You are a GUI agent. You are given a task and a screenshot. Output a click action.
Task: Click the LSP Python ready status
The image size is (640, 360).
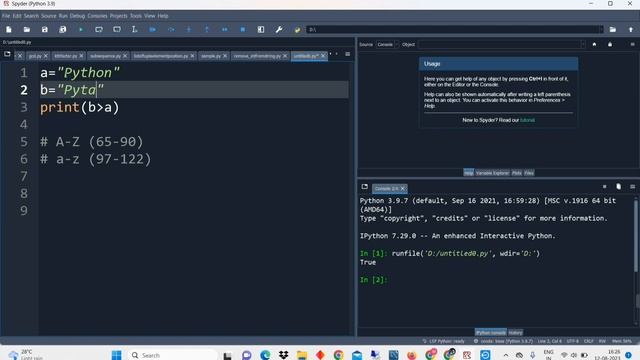(x=443, y=341)
